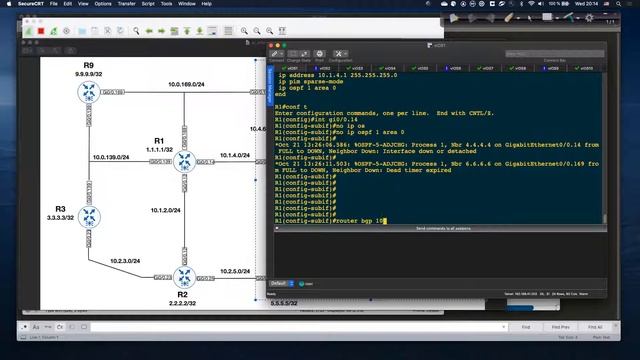Click the Session Manager side tab
Image resolution: width=640 pixels, height=360 pixels.
270,85
